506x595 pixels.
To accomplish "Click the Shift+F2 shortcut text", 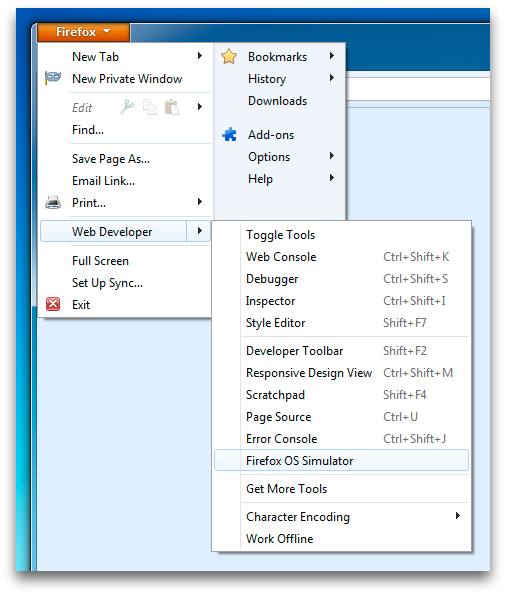I will point(405,351).
